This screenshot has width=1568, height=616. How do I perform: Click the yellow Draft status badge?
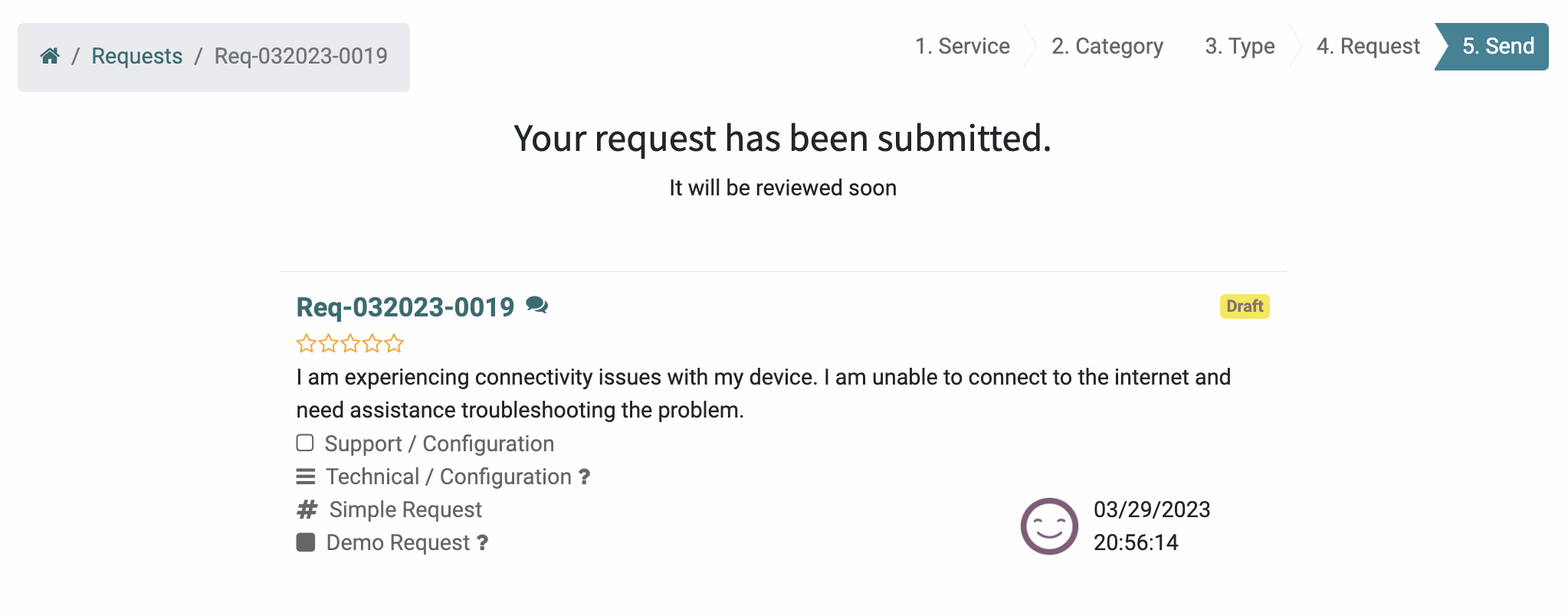coord(1245,306)
